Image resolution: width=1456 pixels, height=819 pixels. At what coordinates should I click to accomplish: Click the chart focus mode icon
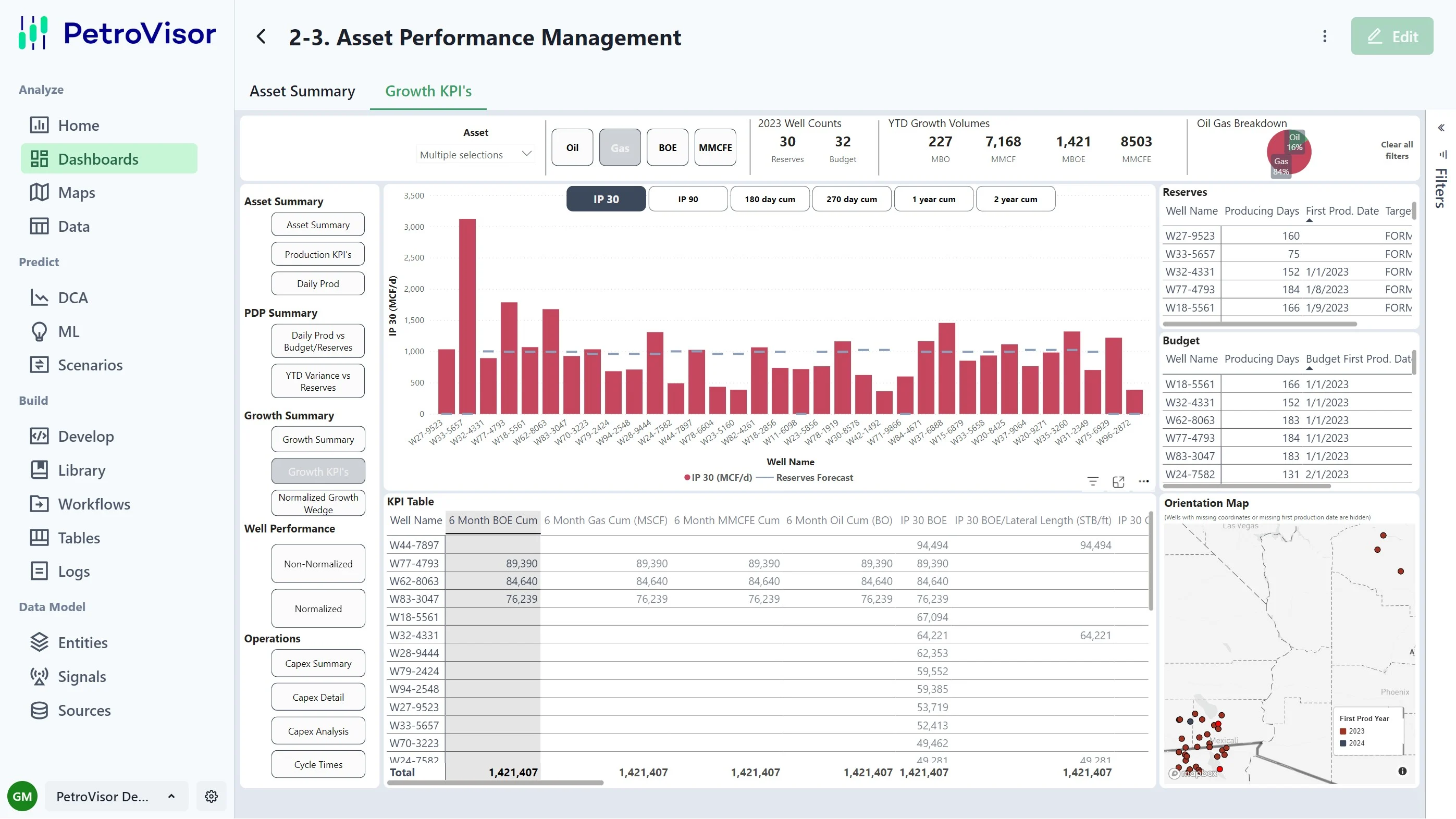(1118, 481)
